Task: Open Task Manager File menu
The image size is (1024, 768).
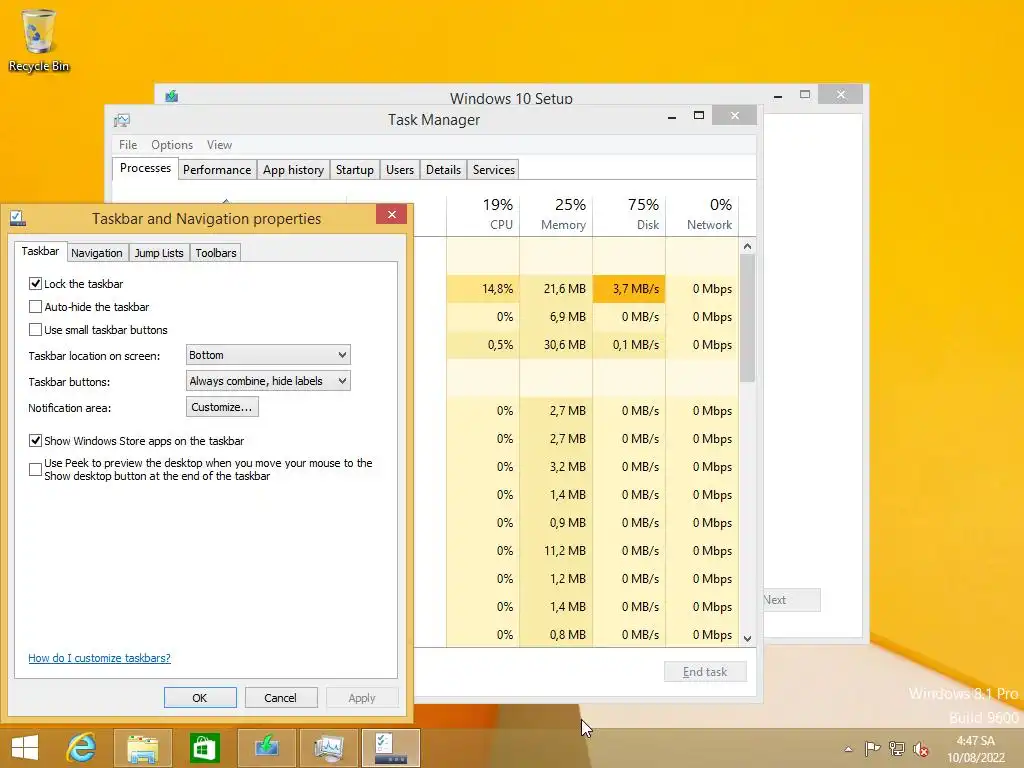Action: tap(128, 145)
